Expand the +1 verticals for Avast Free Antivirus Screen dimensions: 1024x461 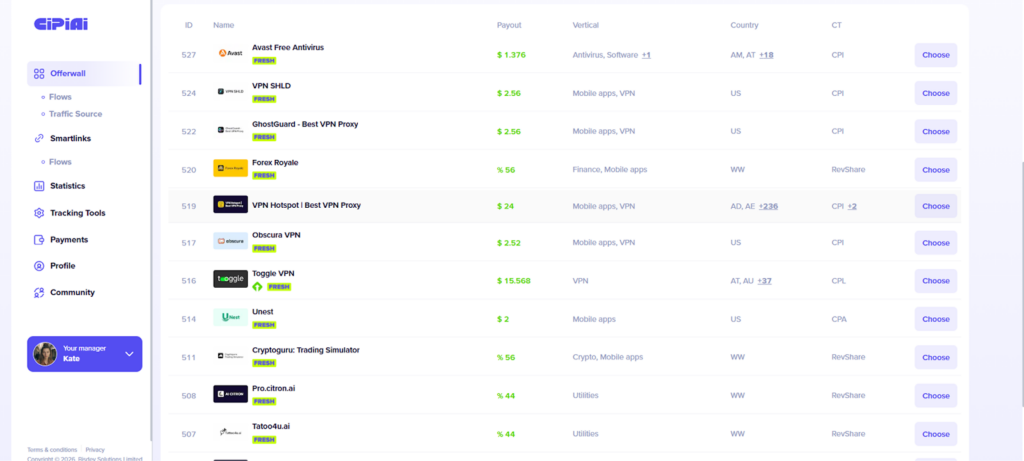pyautogui.click(x=646, y=55)
